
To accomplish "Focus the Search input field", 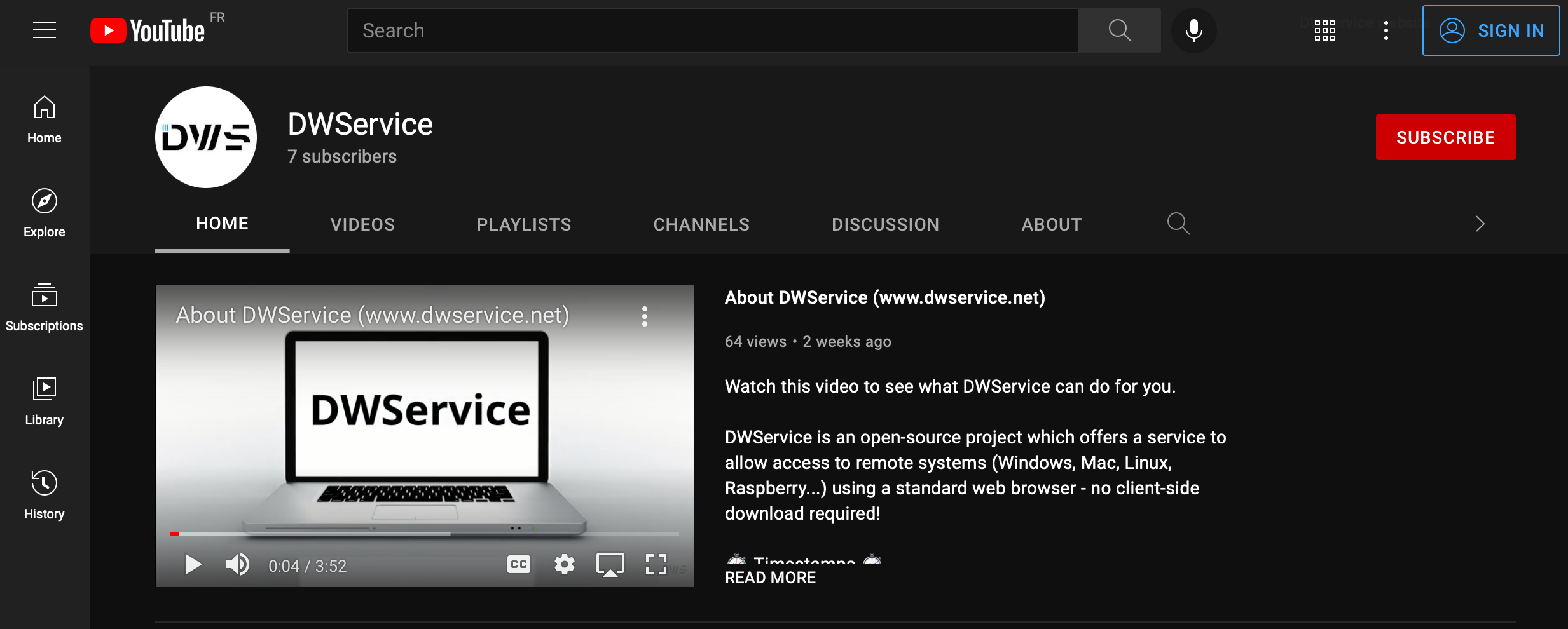I will [x=713, y=30].
